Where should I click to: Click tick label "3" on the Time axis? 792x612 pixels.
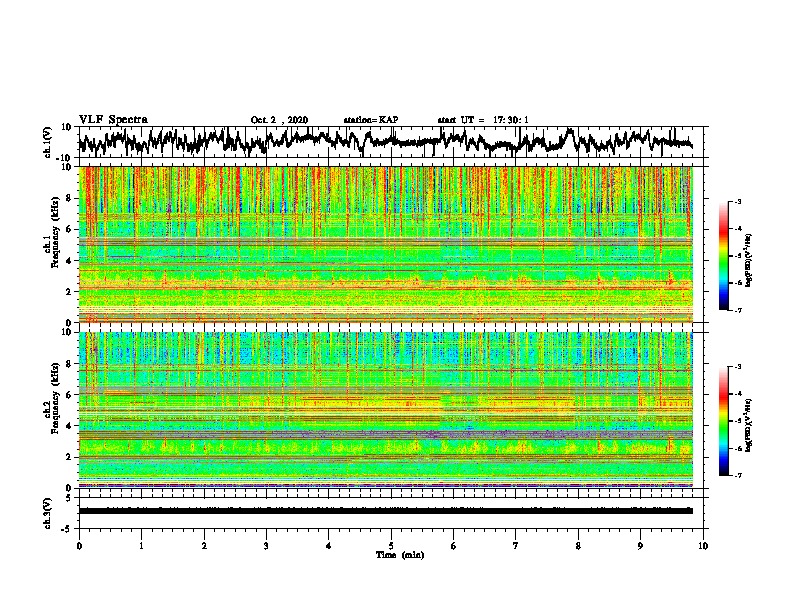pyautogui.click(x=266, y=546)
